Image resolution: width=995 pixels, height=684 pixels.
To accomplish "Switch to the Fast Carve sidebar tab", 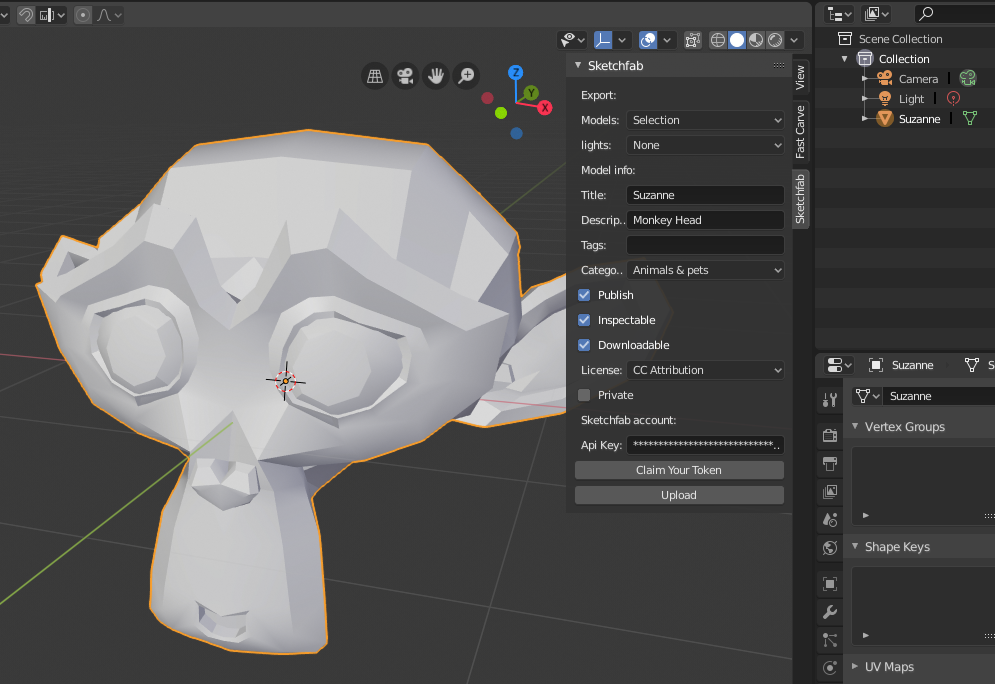I will pyautogui.click(x=800, y=132).
